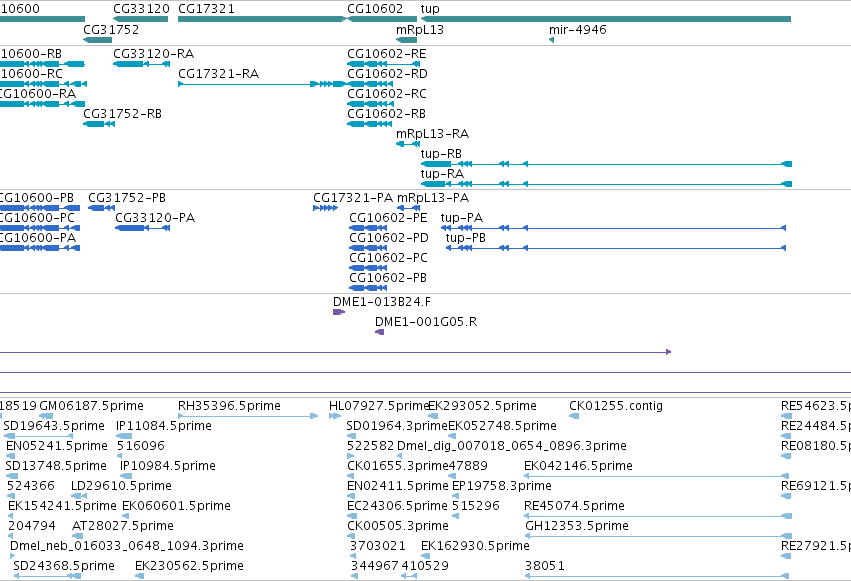Screen dimensions: 851x581
Task: Click EST label EK230562.5prime
Action: 189,567
